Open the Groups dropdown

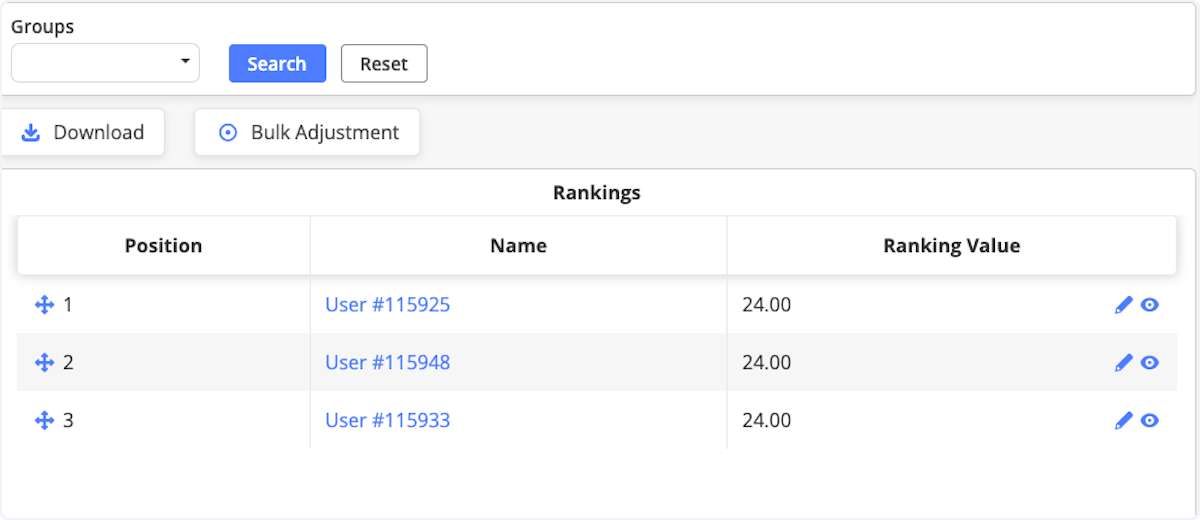105,63
